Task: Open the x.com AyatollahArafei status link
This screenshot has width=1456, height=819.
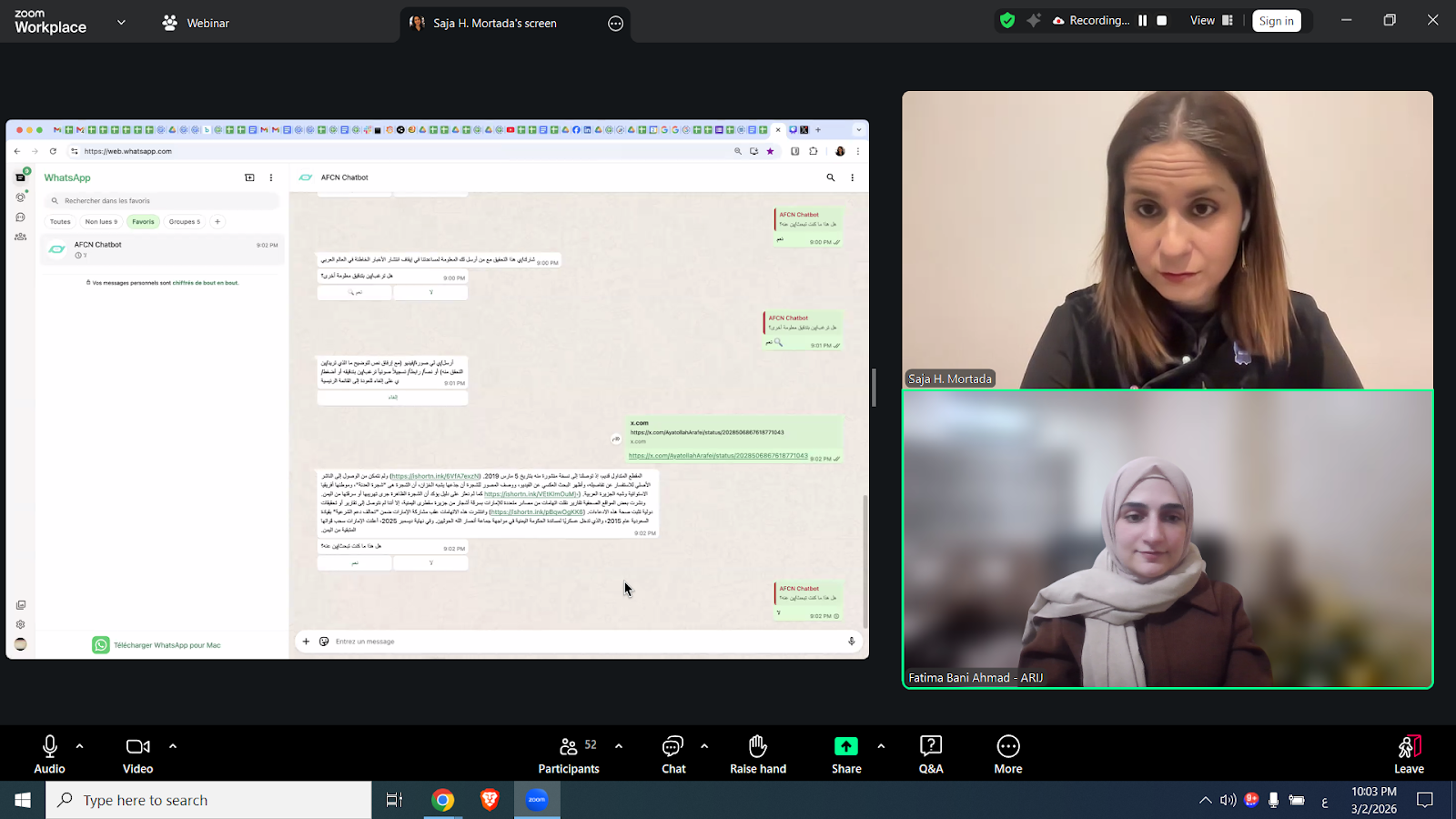Action: [718, 456]
